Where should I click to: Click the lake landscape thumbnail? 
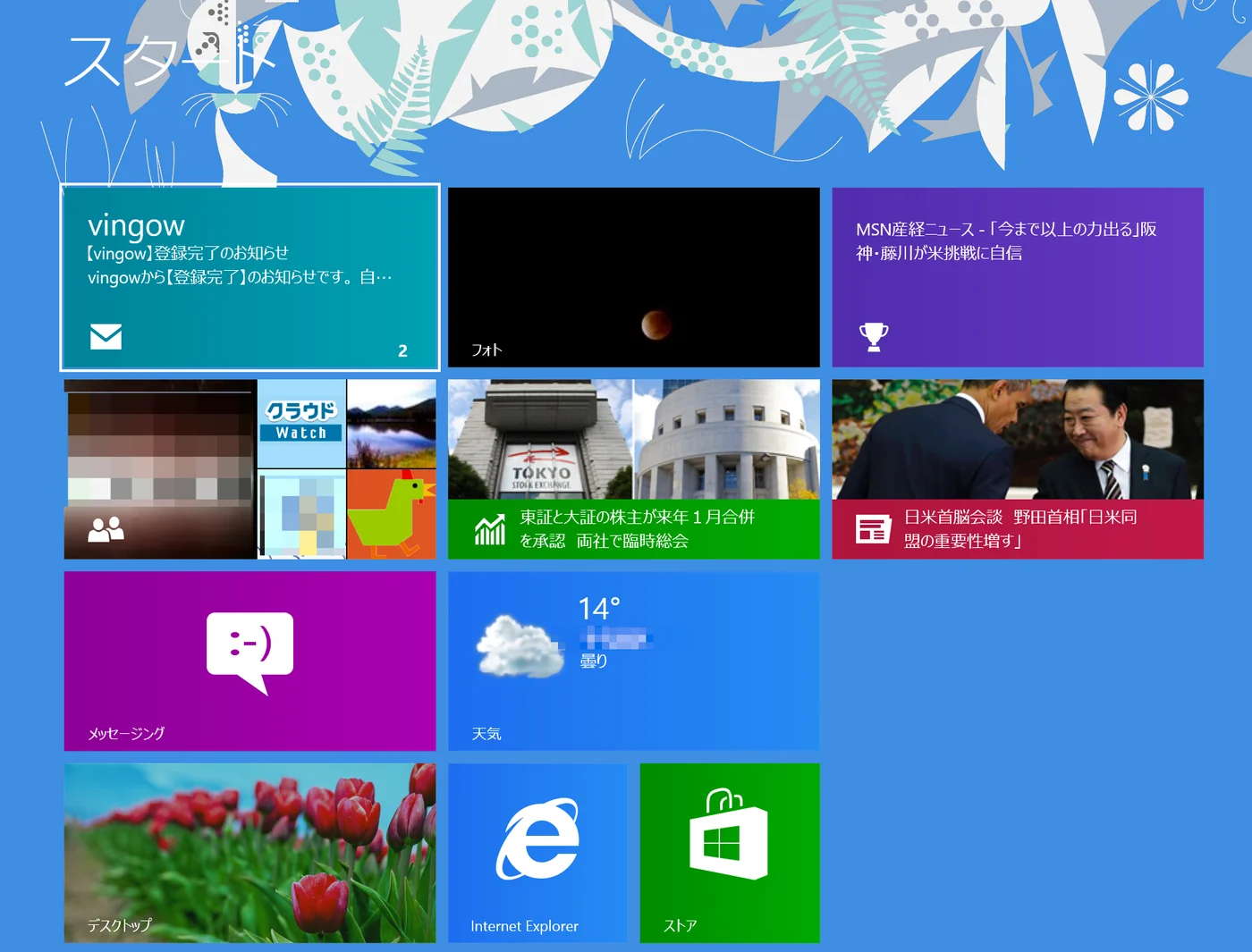point(392,424)
